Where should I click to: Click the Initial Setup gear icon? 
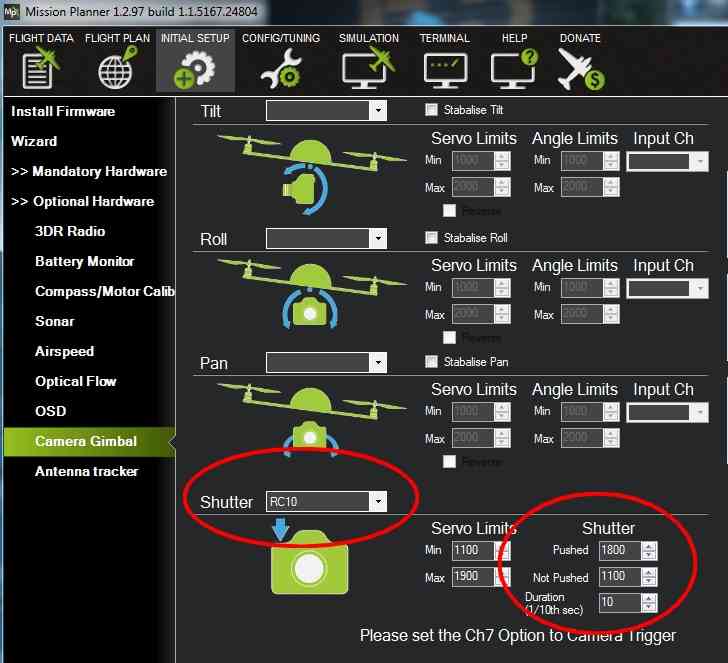tap(195, 68)
